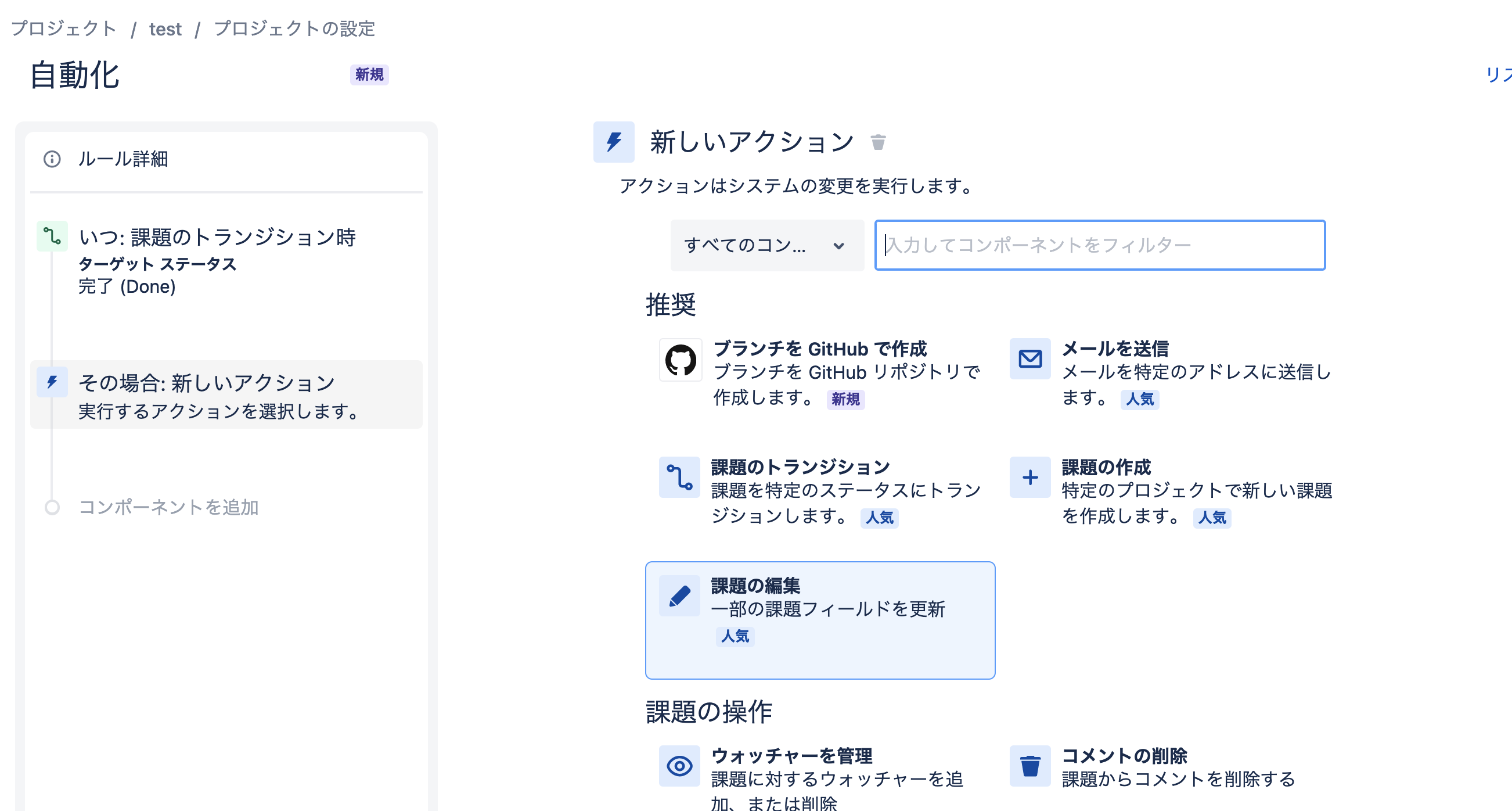Click the eye icon for ウォッチャーを管理

pyautogui.click(x=679, y=766)
